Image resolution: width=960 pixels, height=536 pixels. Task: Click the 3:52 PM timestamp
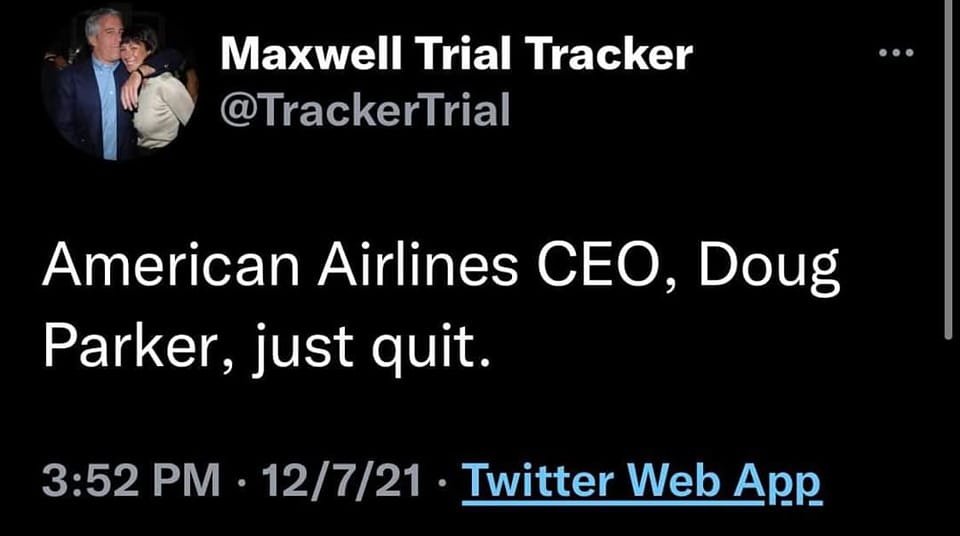point(130,482)
